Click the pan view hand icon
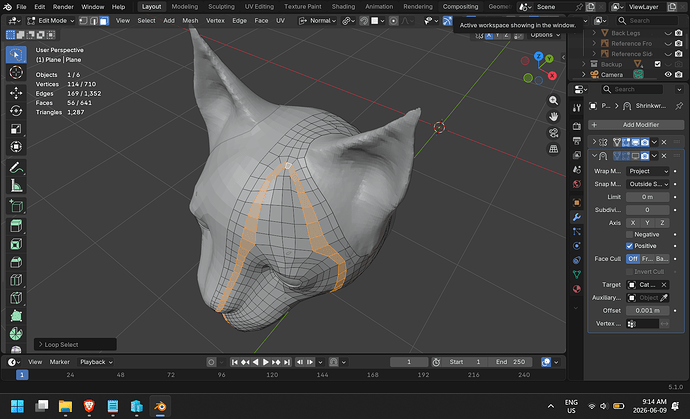The width and height of the screenshot is (690, 419). click(553, 117)
